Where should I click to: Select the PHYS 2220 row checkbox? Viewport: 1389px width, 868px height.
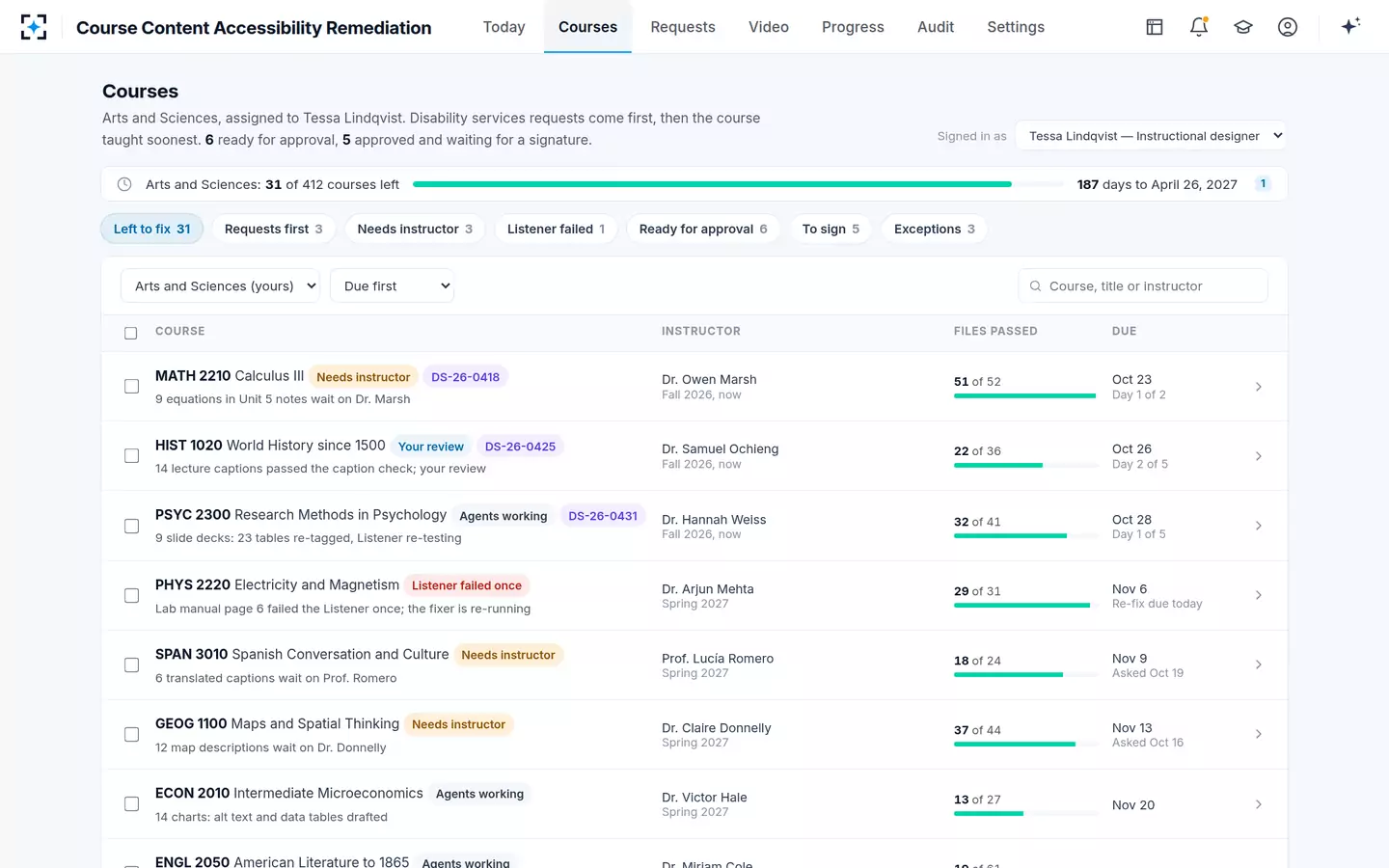tap(131, 595)
